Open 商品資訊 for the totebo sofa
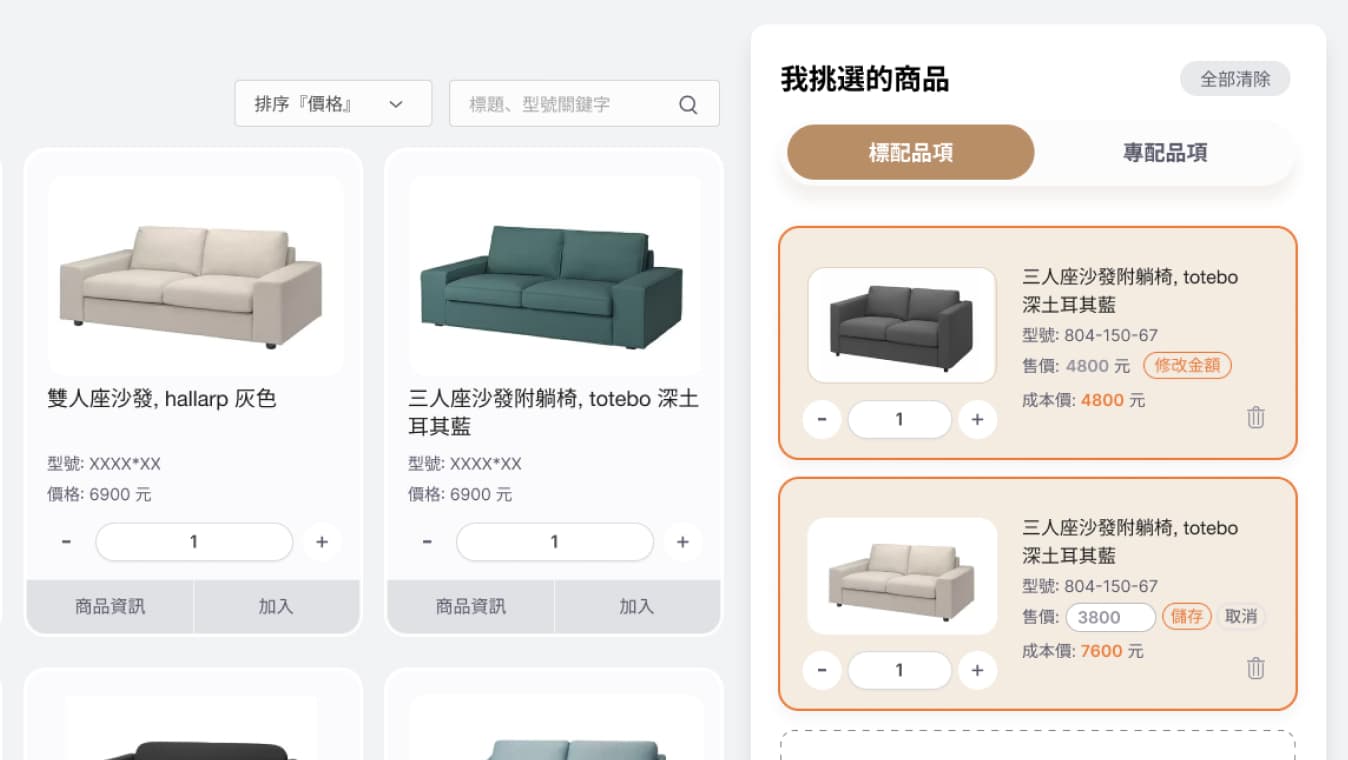Image resolution: width=1348 pixels, height=760 pixels. (x=470, y=606)
